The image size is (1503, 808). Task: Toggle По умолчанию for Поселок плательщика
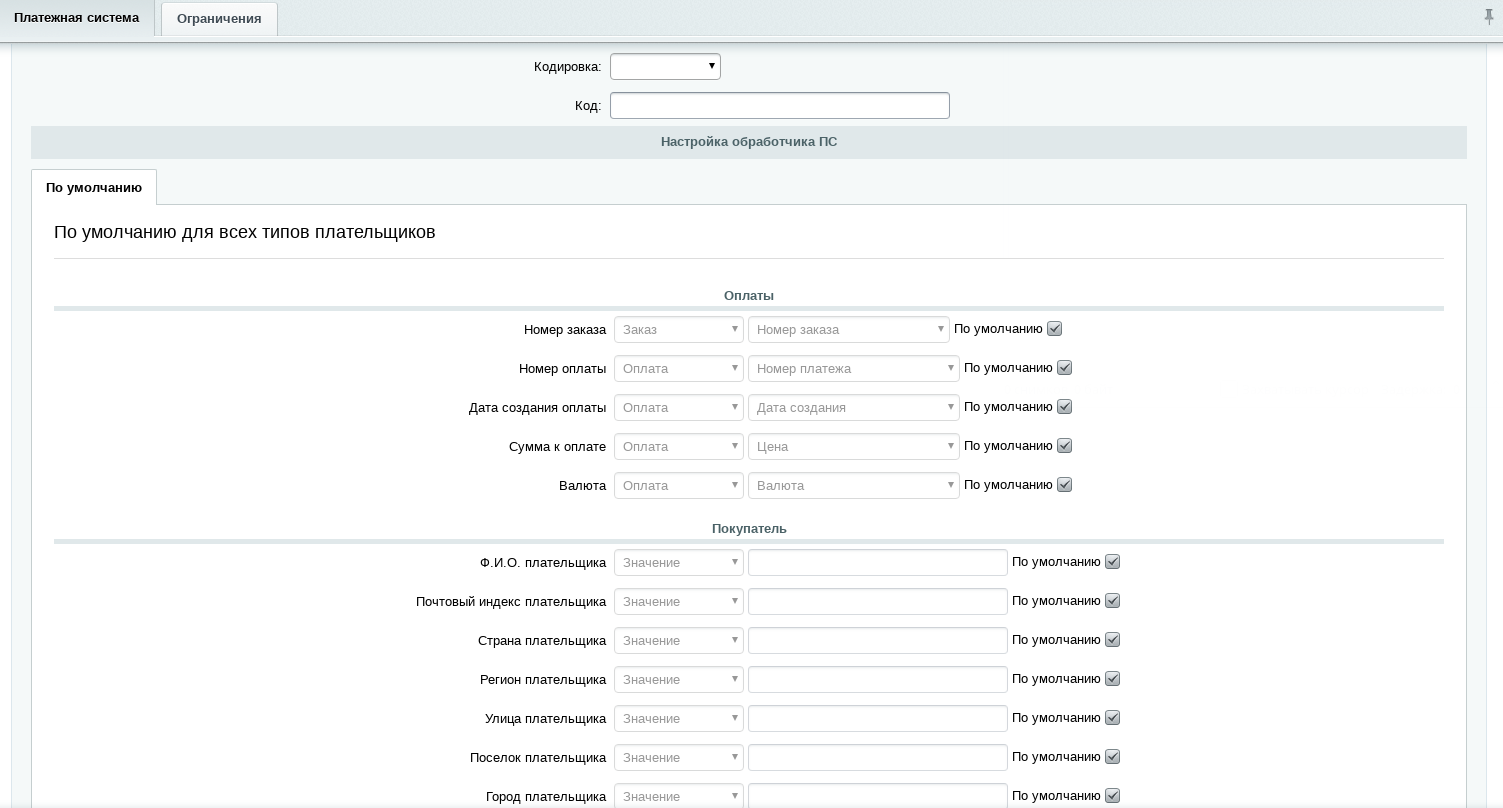coord(1113,757)
